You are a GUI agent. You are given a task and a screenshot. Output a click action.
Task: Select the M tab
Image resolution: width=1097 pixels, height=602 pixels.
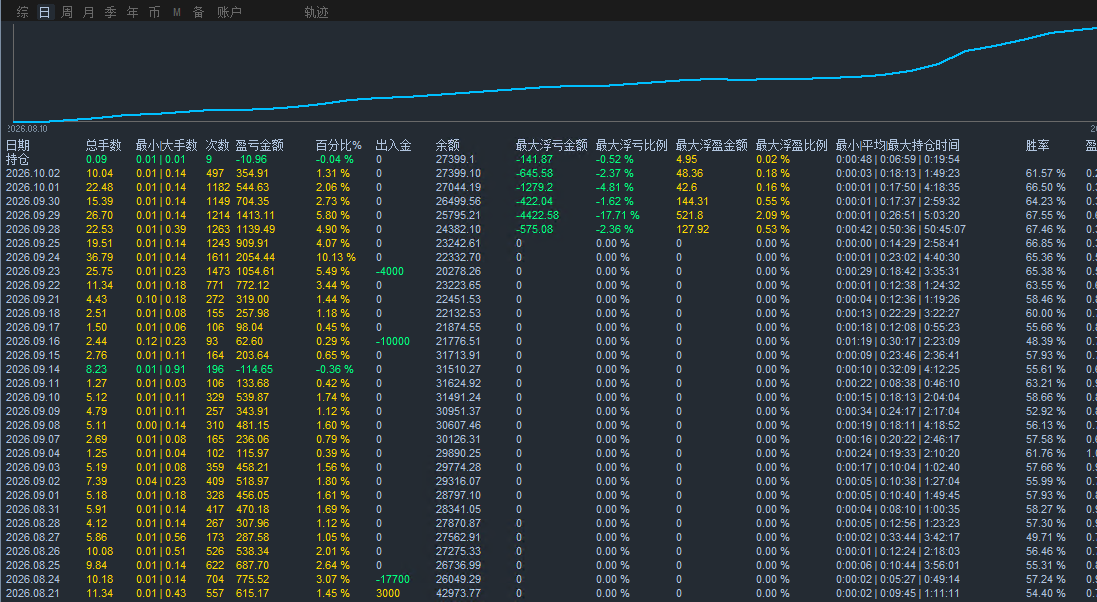point(177,12)
